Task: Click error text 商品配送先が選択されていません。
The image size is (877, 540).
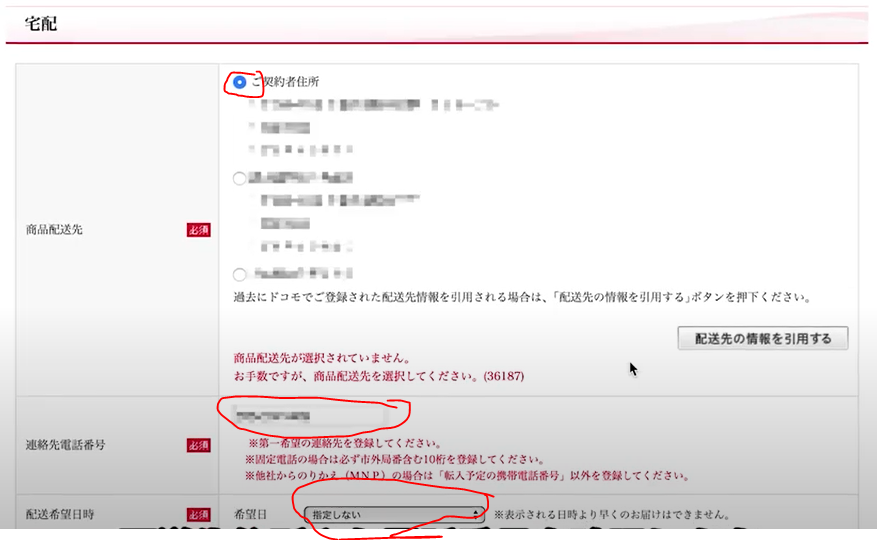Action: pos(323,358)
